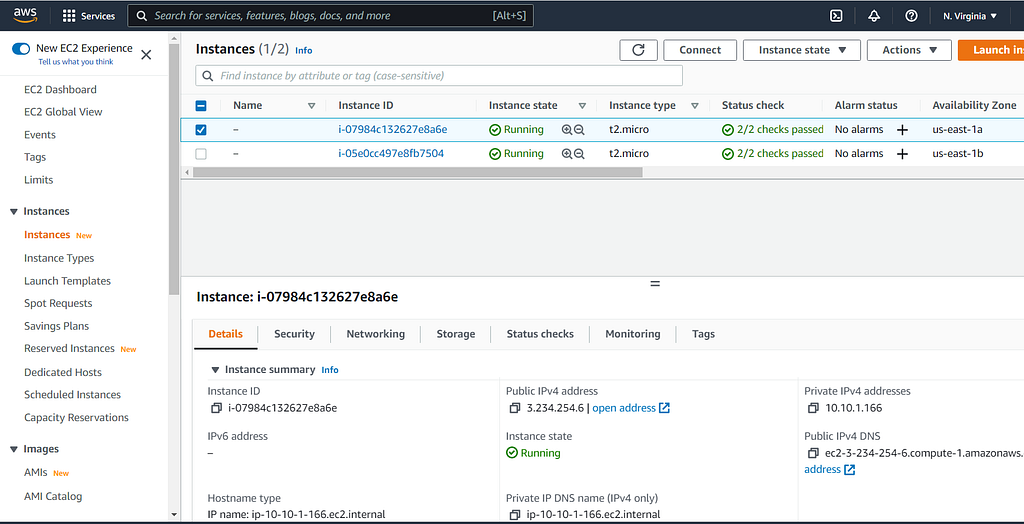Open EC2 Global View in sidebar
Image resolution: width=1024 pixels, height=524 pixels.
pos(63,112)
